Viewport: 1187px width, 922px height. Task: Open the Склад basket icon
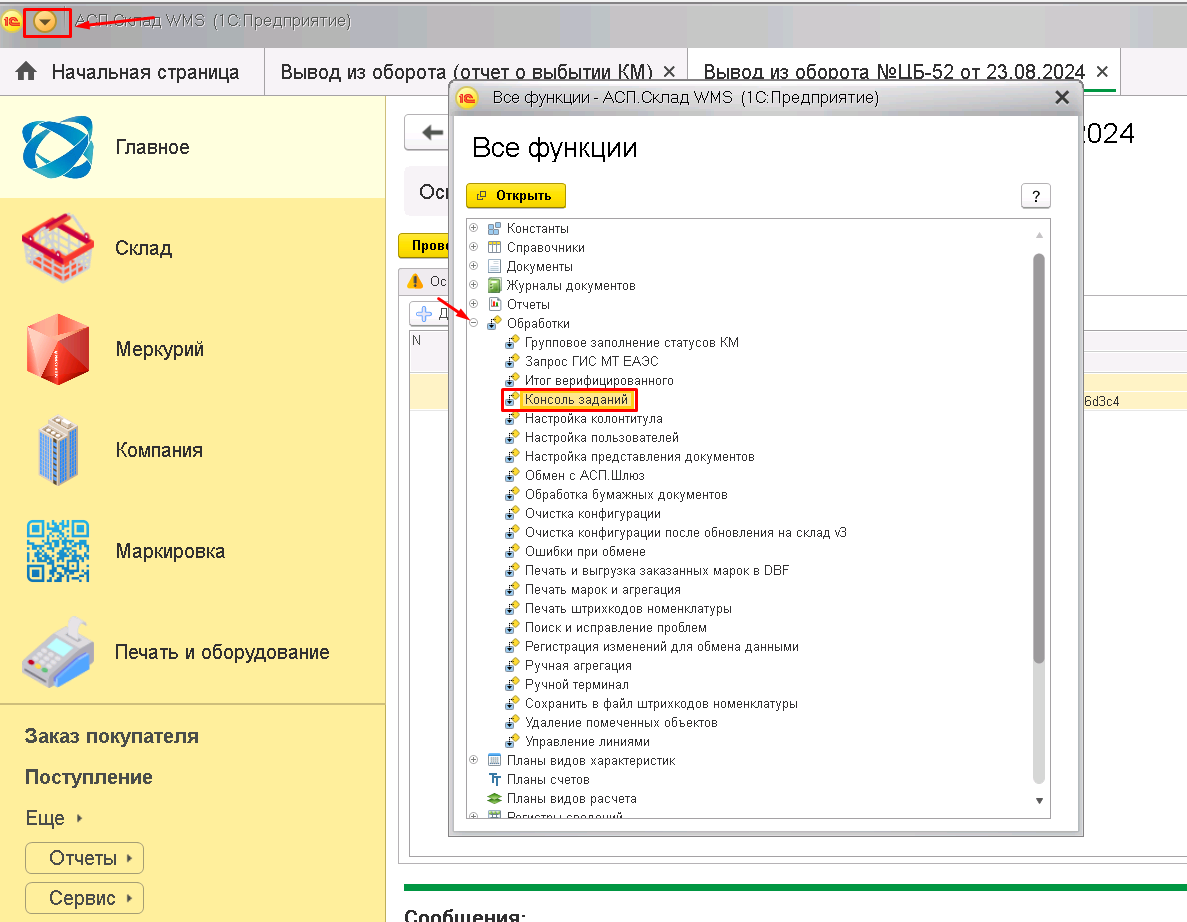(58, 248)
